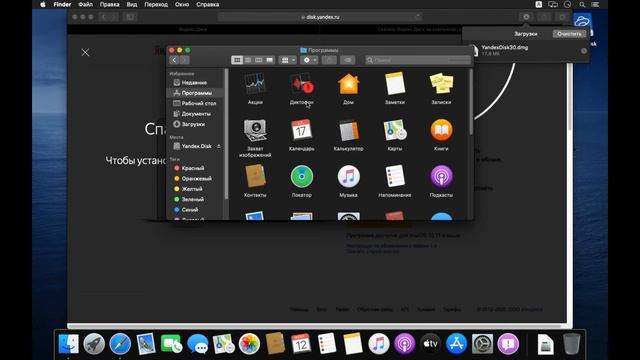Select the Напоминания app in the Finder grid
640x360 pixels.
(x=395, y=176)
